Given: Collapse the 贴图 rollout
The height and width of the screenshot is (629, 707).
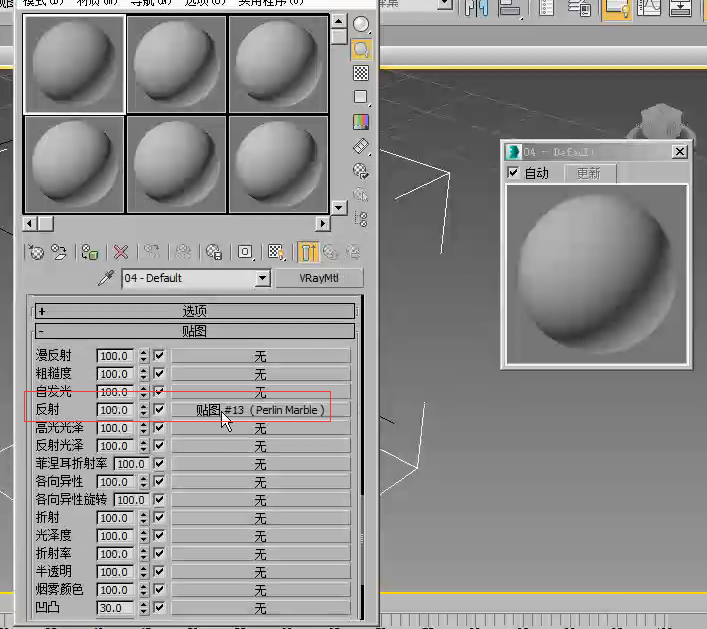Looking at the screenshot, I should (195, 331).
